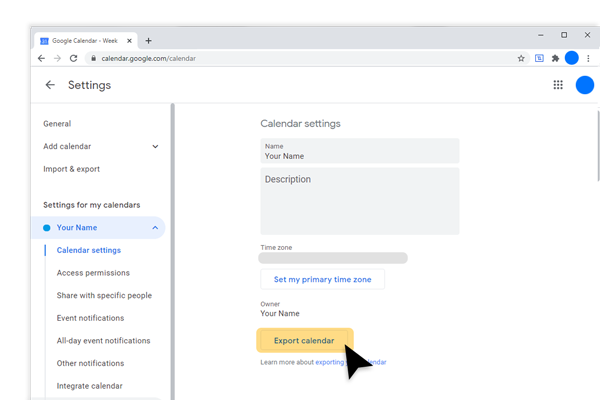View site info via padlock icon
The image size is (600, 400).
point(93,58)
